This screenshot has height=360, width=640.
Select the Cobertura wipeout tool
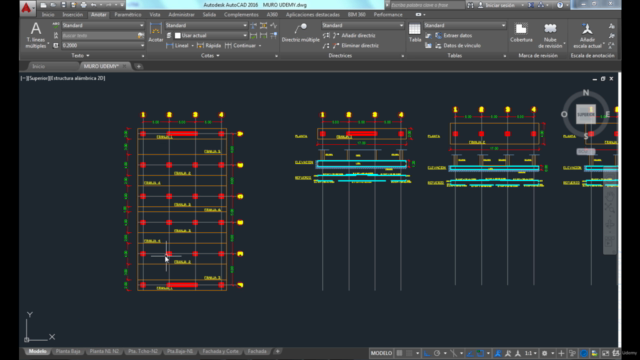coord(521,32)
